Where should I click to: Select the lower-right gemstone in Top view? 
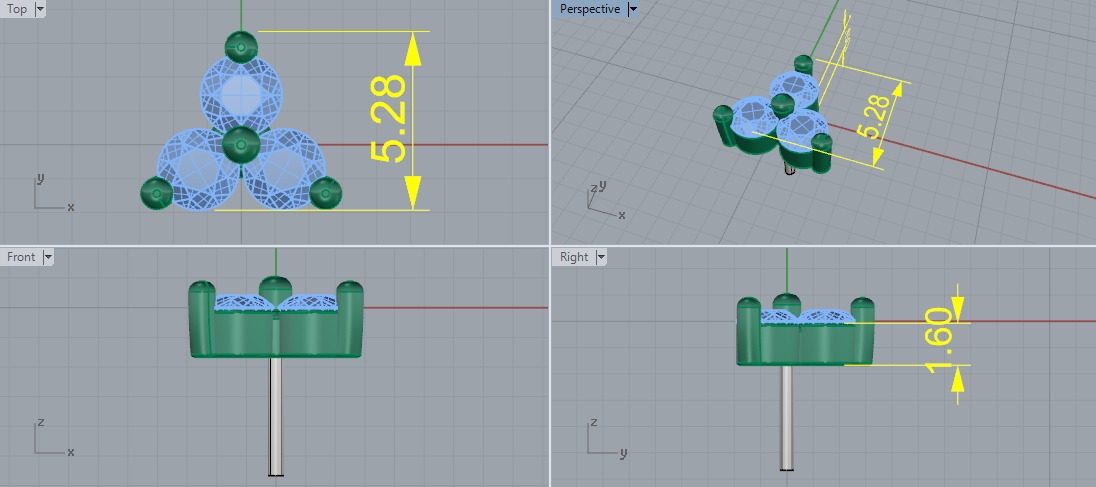point(285,168)
